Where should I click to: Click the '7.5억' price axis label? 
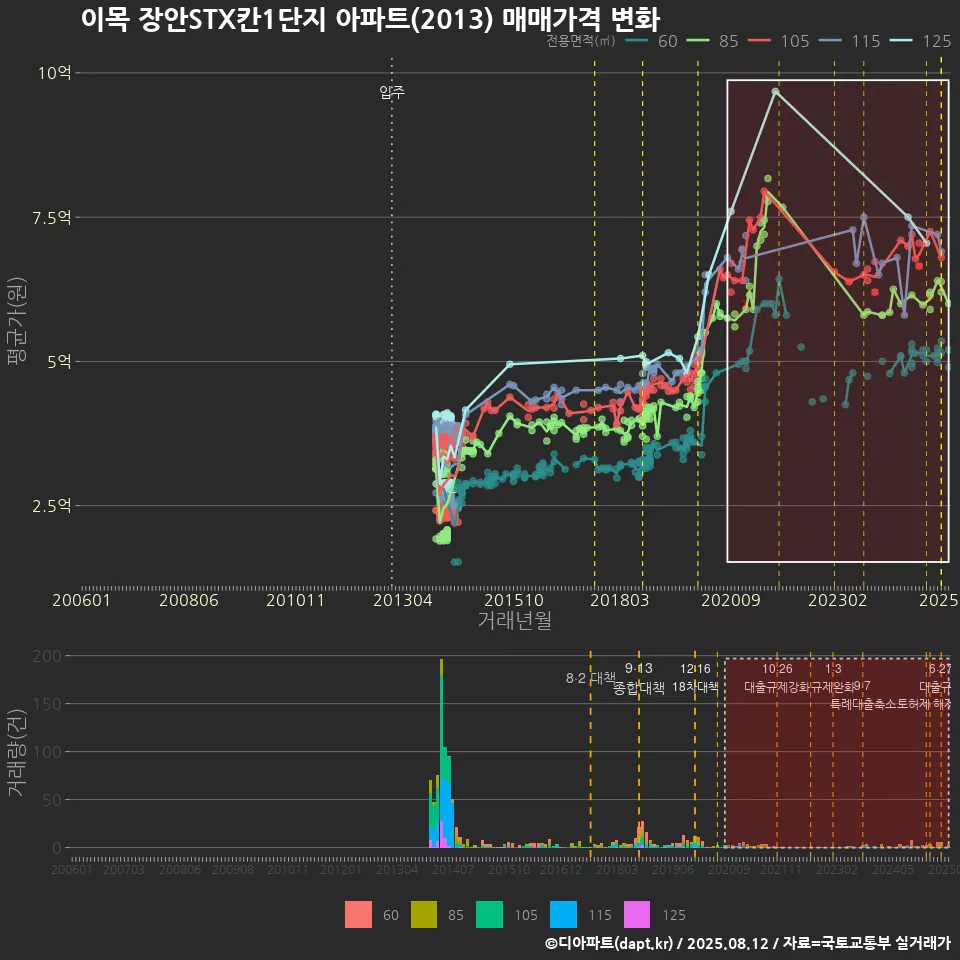click(51, 217)
